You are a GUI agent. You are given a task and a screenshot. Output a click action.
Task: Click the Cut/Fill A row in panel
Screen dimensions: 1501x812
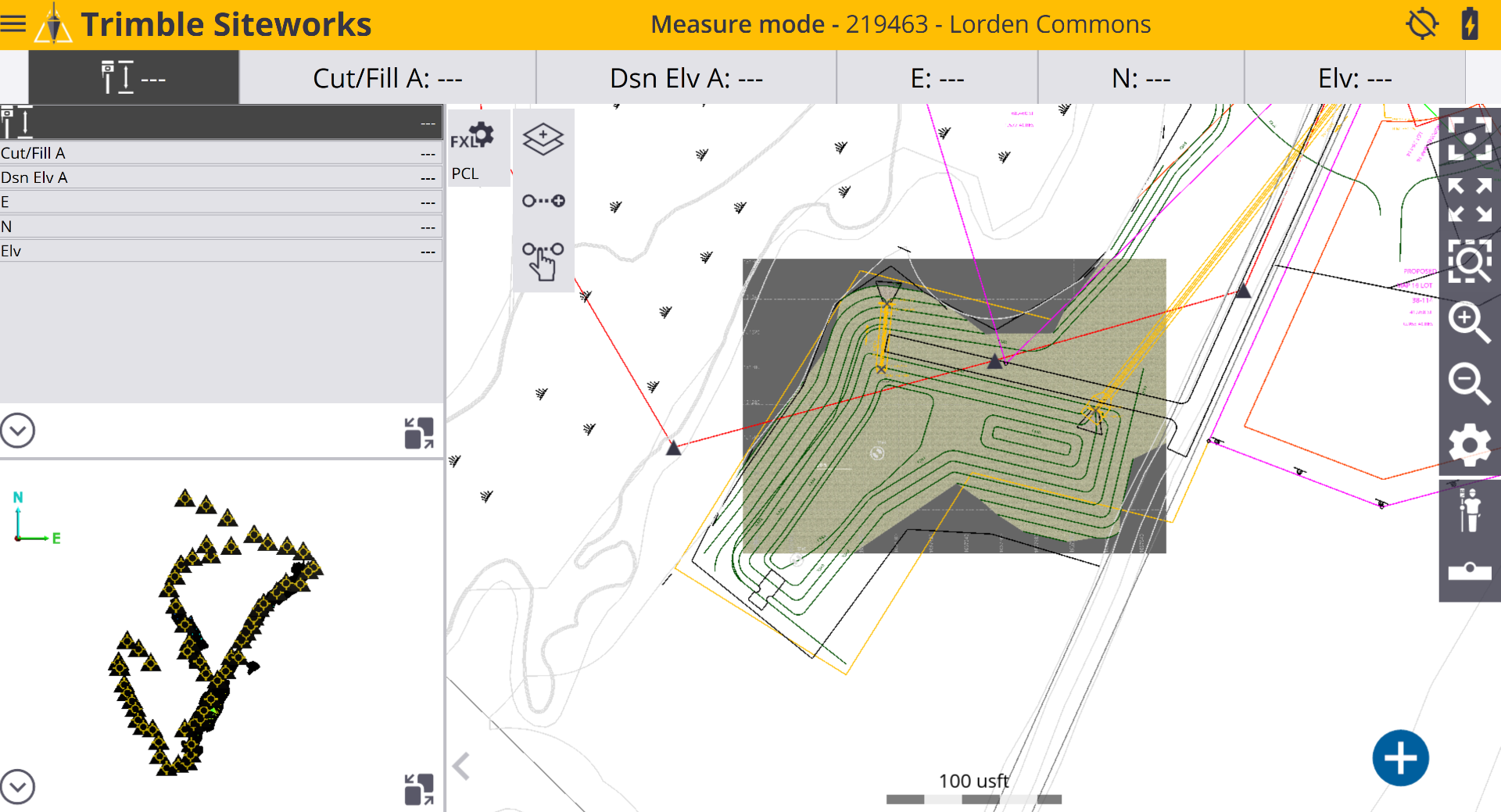click(221, 153)
